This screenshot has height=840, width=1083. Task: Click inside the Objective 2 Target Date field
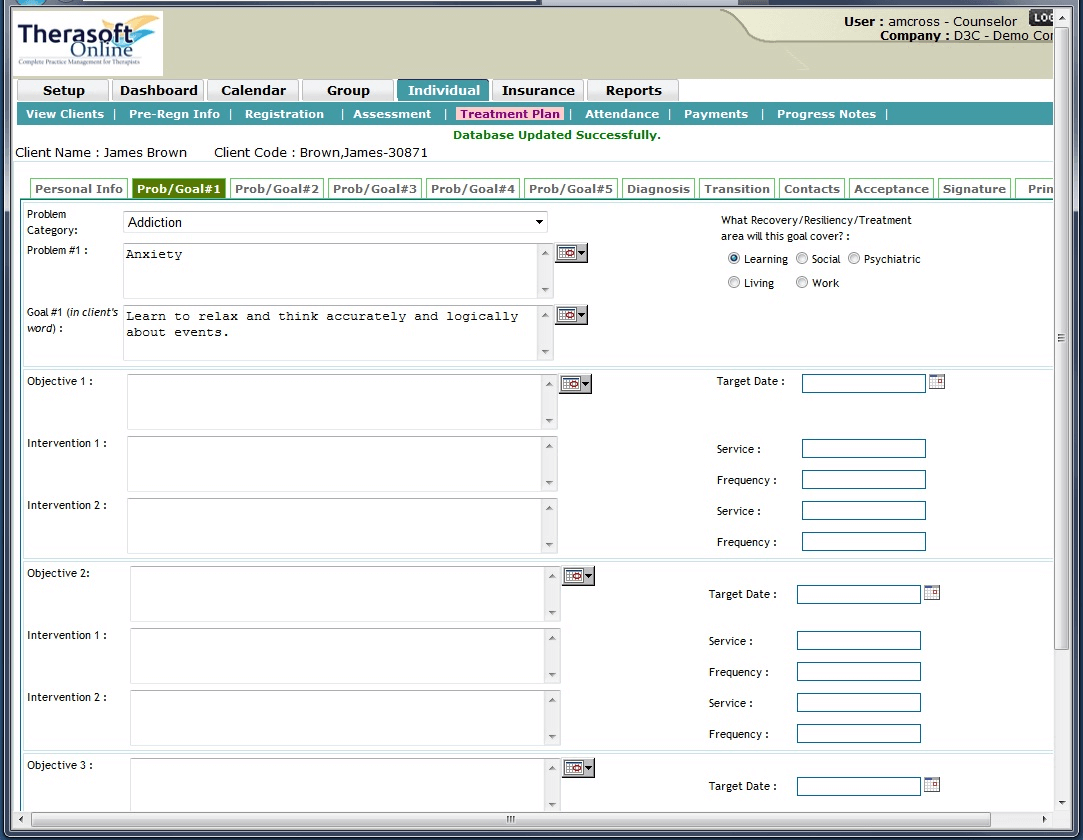tap(858, 592)
